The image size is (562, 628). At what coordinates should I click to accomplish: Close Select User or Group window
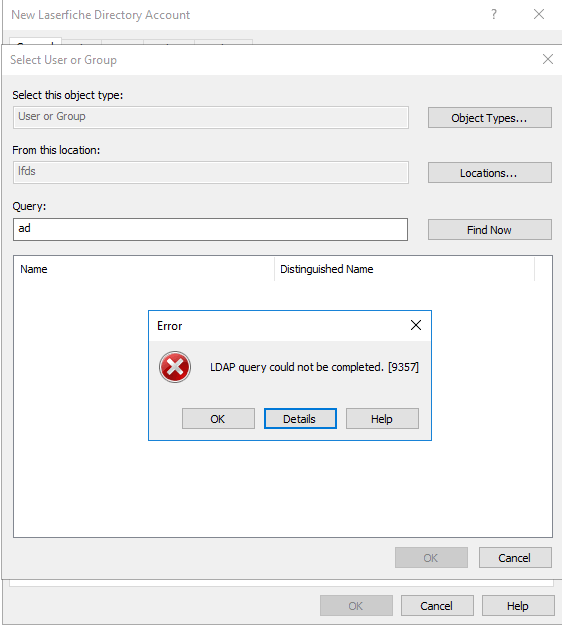(548, 59)
